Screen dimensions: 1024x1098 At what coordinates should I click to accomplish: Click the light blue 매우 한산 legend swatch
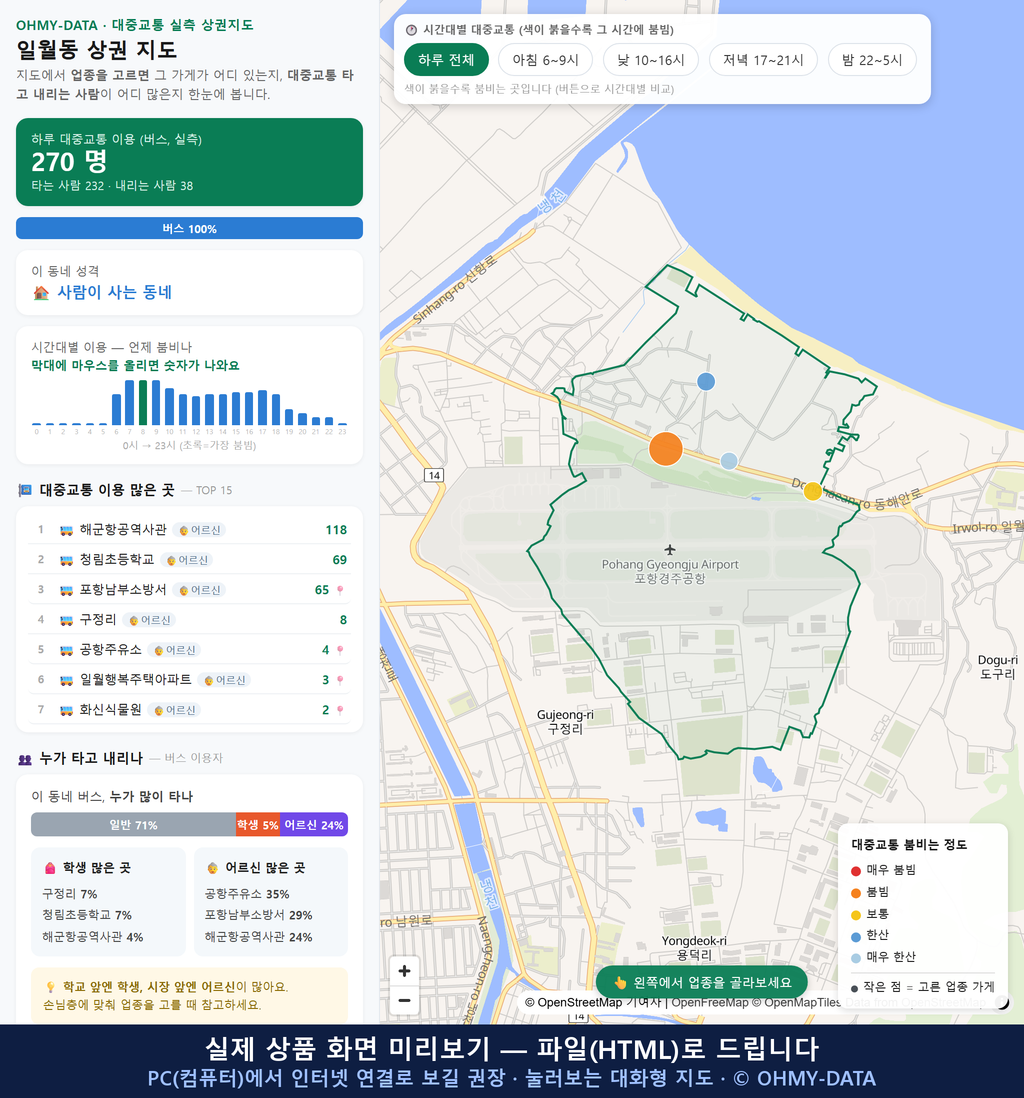pyautogui.click(x=856, y=959)
